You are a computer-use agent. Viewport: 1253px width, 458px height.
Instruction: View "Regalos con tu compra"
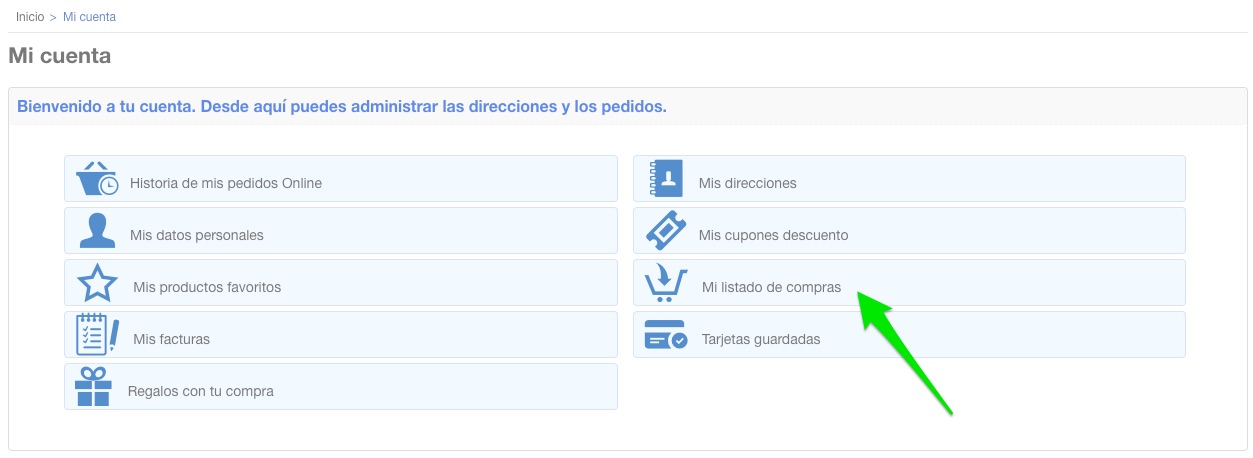[x=201, y=392]
